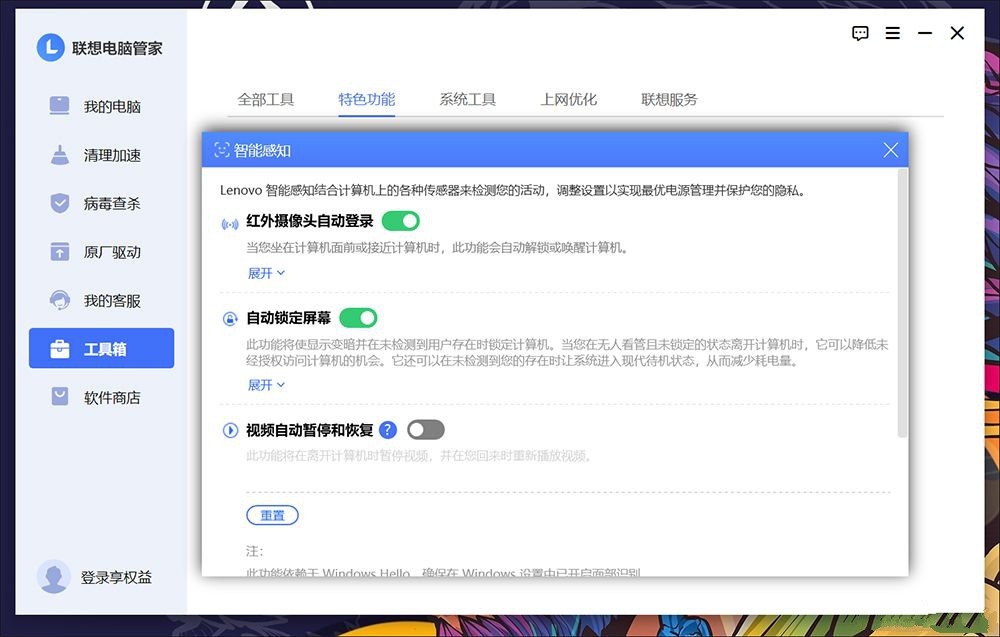This screenshot has width=1000, height=637.
Task: Close the 智能感知 dialog
Action: pos(890,150)
